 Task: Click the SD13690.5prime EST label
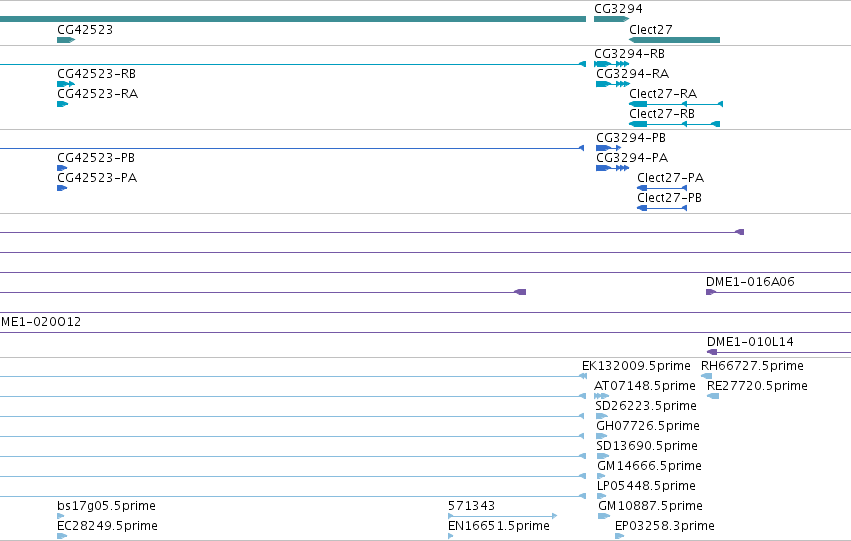647,446
